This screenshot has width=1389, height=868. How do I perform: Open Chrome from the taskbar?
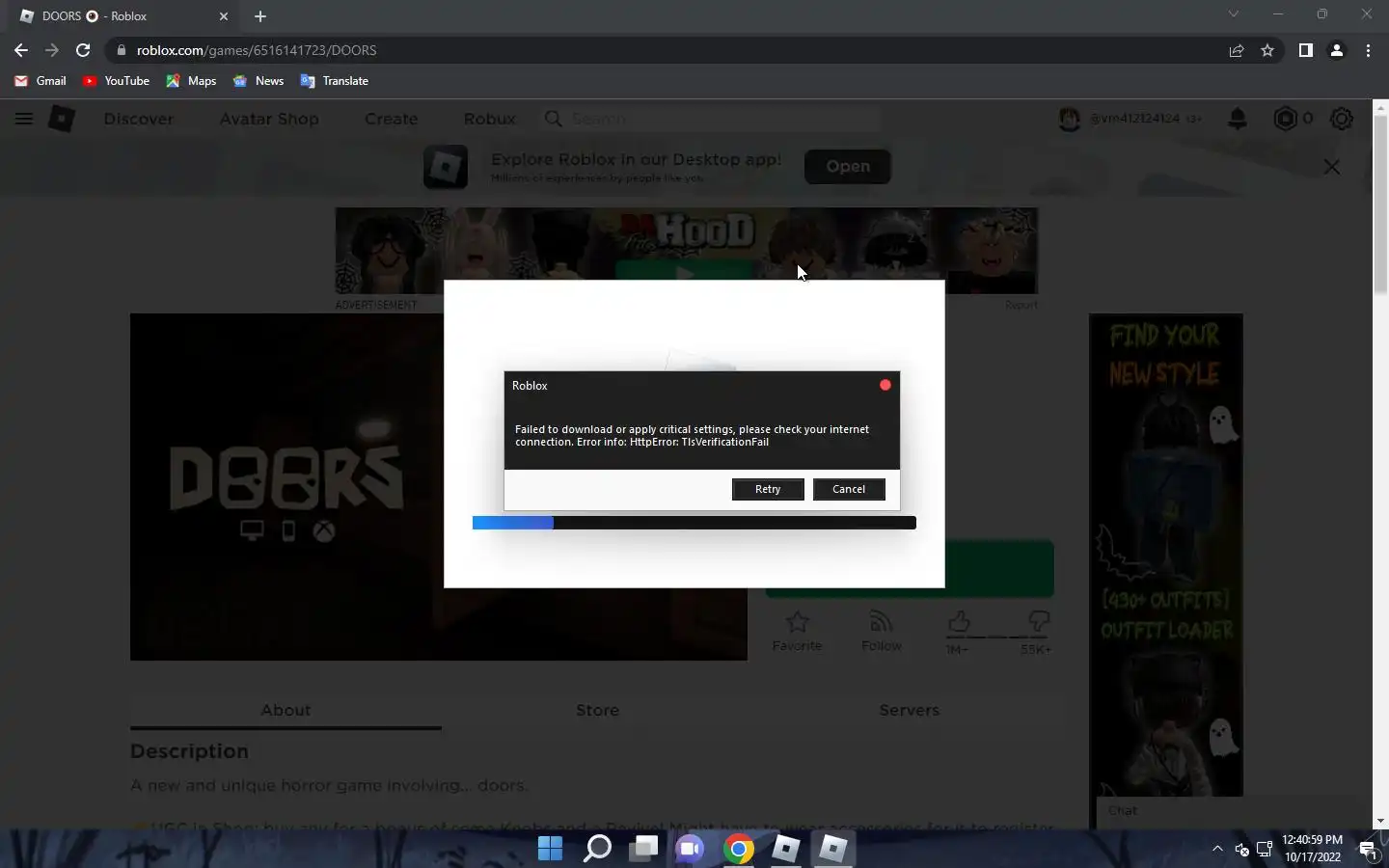(x=739, y=849)
